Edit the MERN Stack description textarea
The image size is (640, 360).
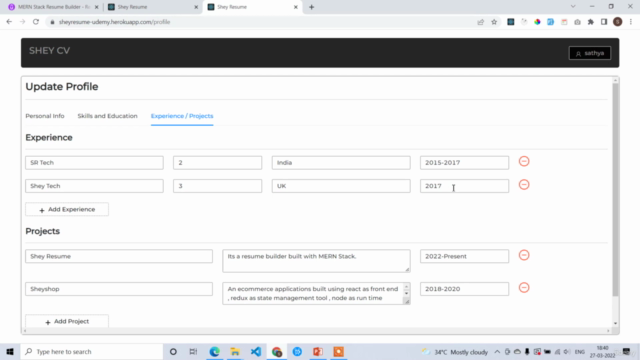316,261
